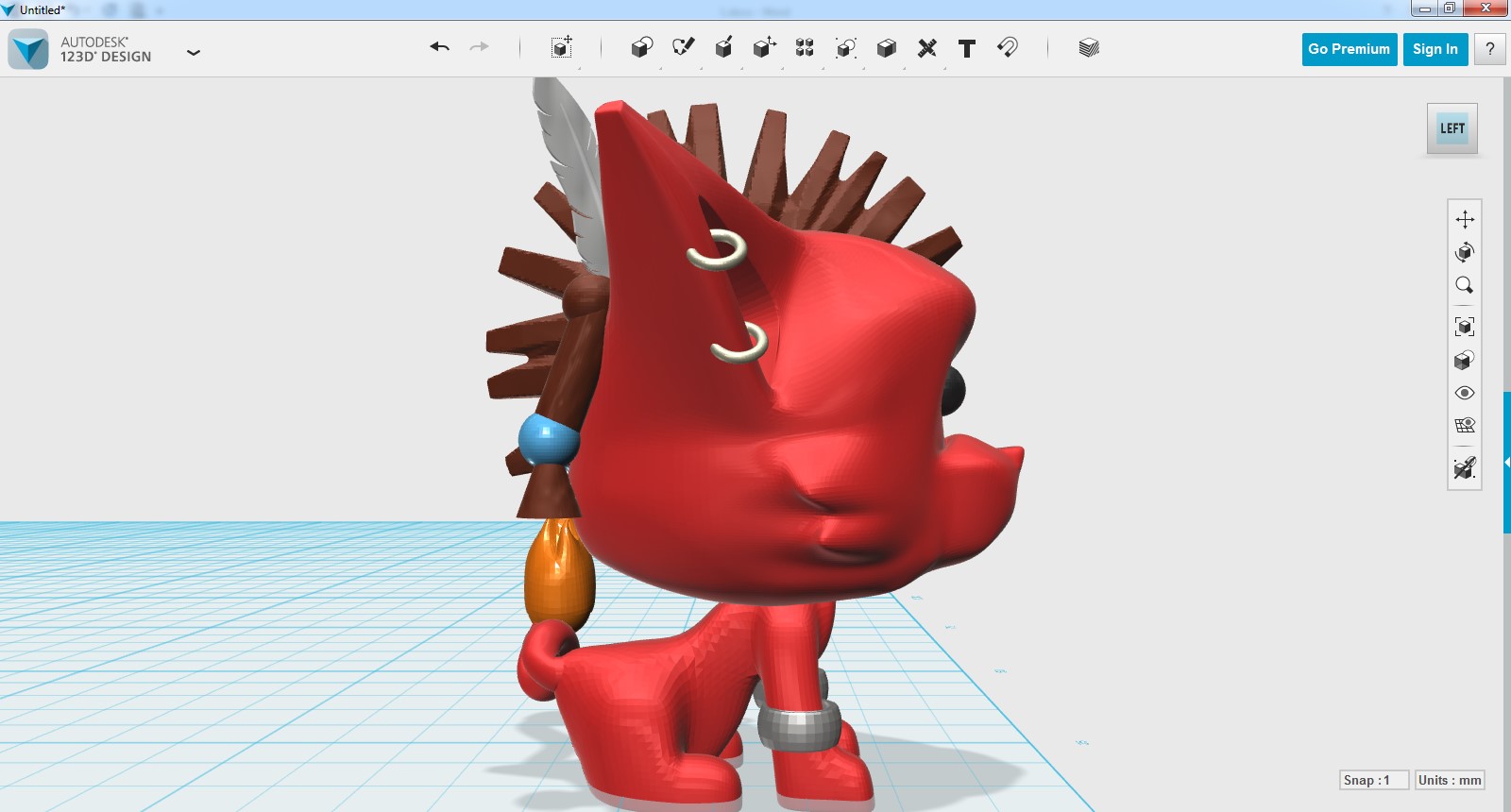Open the Grouping tool menu
Screen dimensions: 1511x812
(846, 47)
